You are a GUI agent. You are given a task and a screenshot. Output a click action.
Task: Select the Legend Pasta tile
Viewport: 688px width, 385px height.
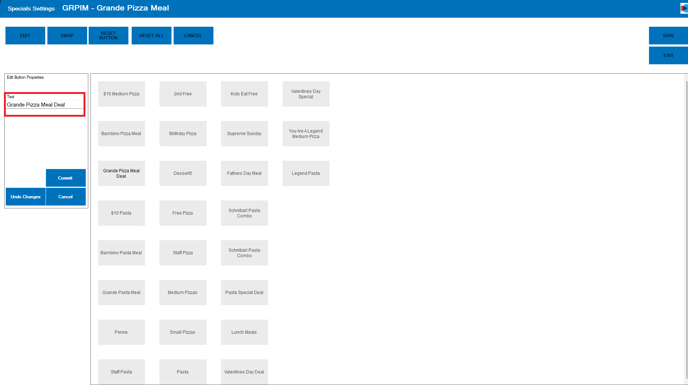[306, 173]
